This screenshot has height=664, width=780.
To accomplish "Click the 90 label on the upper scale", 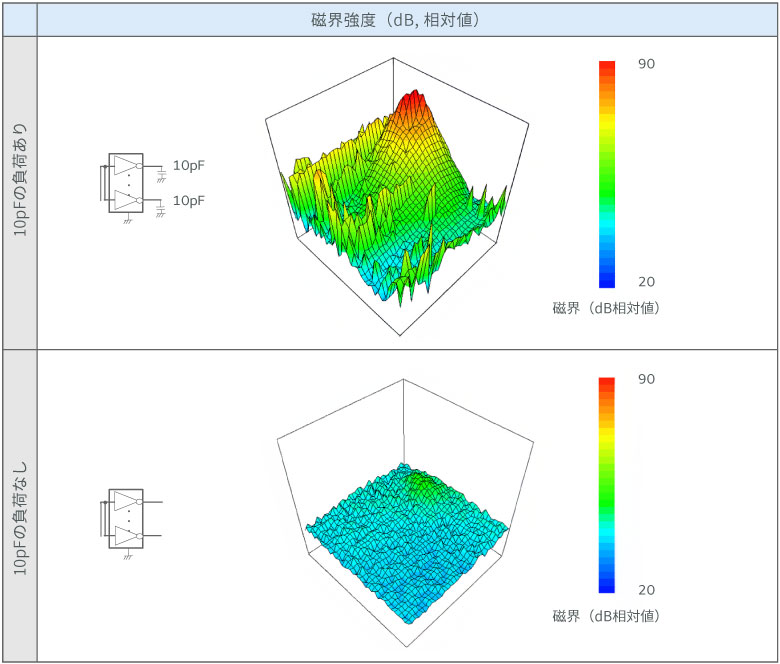I will [646, 64].
